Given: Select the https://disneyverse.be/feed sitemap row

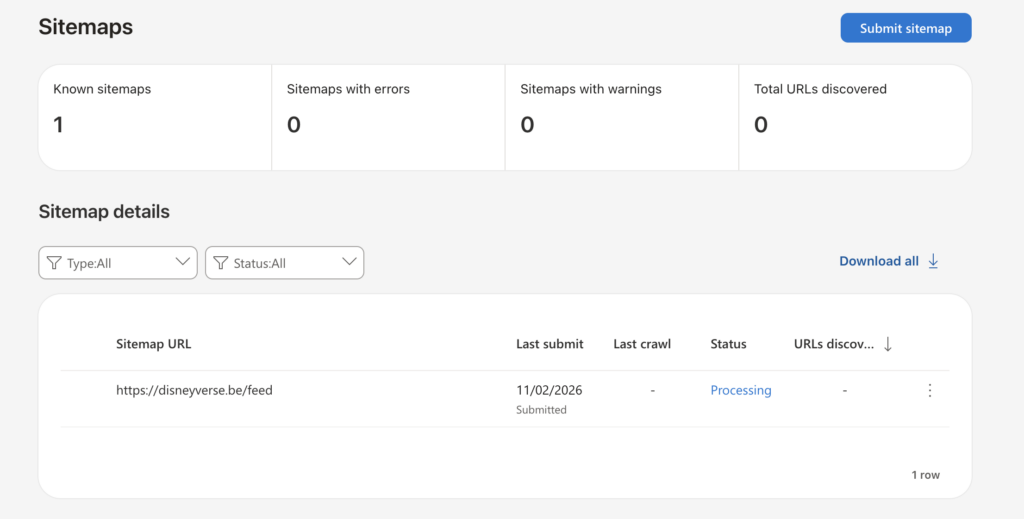Looking at the screenshot, I should click(x=194, y=391).
